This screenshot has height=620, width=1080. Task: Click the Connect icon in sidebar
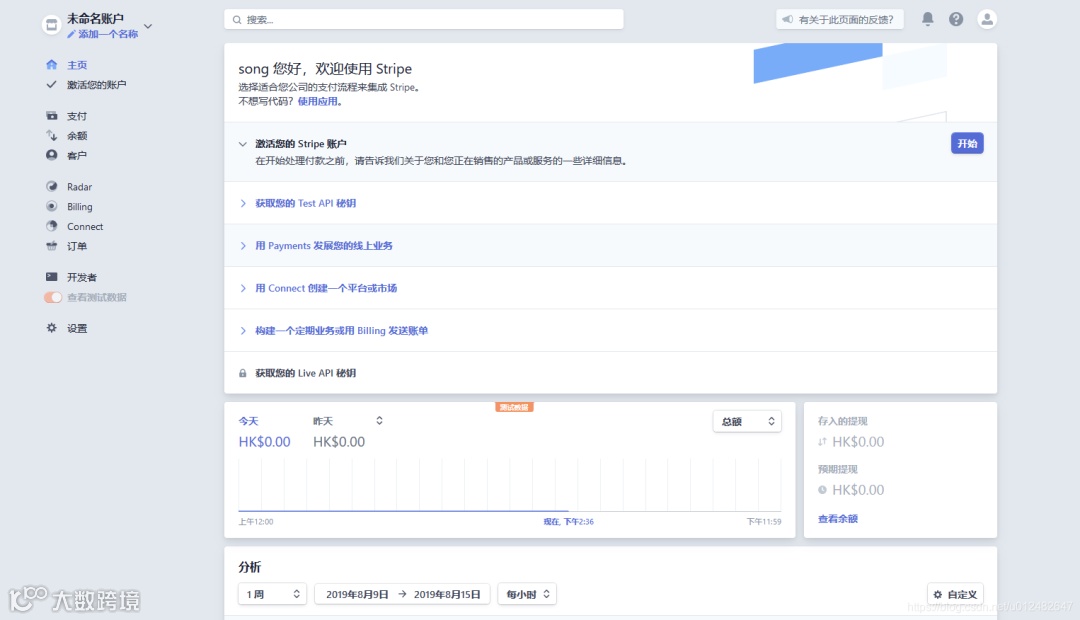pos(52,226)
